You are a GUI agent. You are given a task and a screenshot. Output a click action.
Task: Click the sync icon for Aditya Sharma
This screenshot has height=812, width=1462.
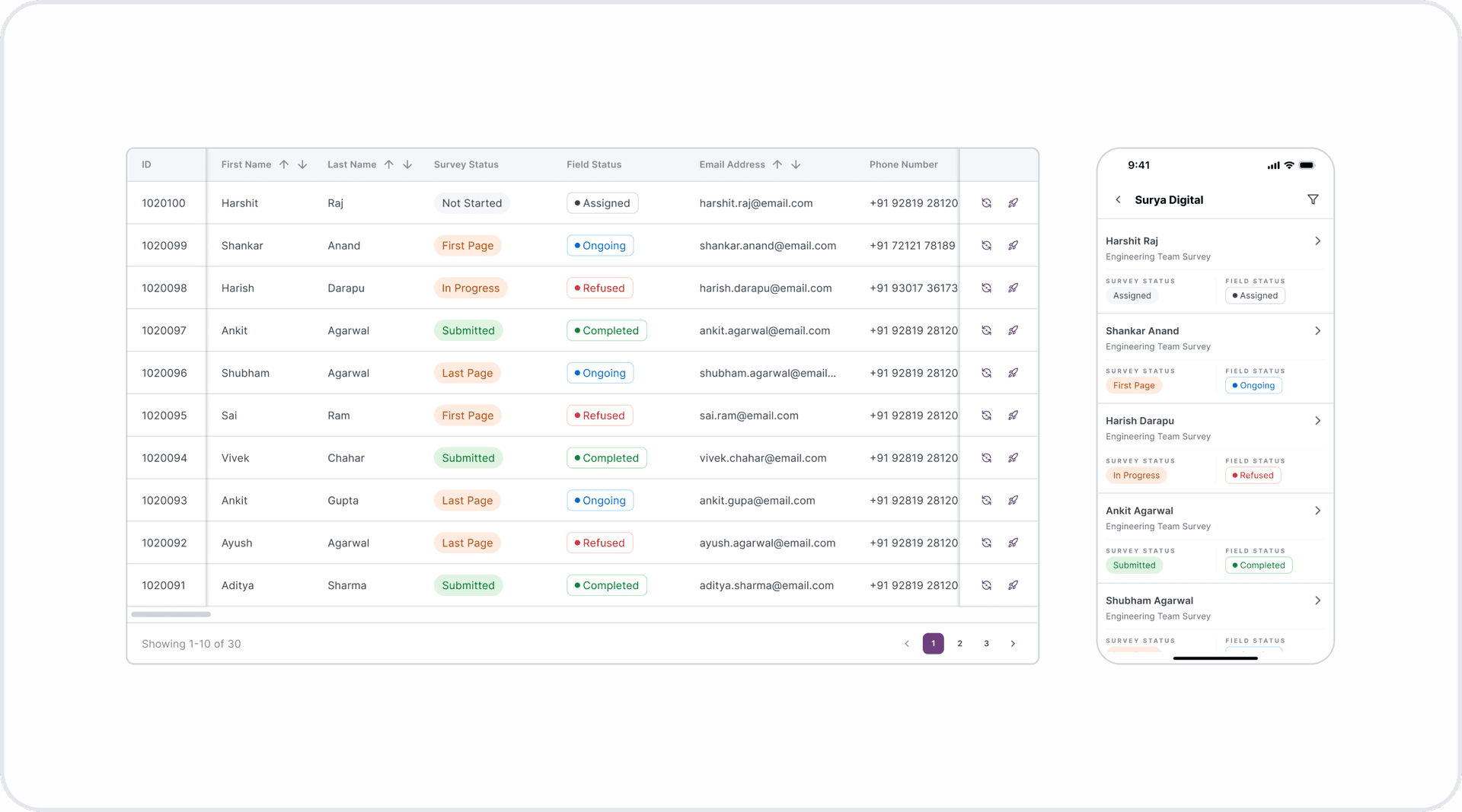[x=986, y=585]
